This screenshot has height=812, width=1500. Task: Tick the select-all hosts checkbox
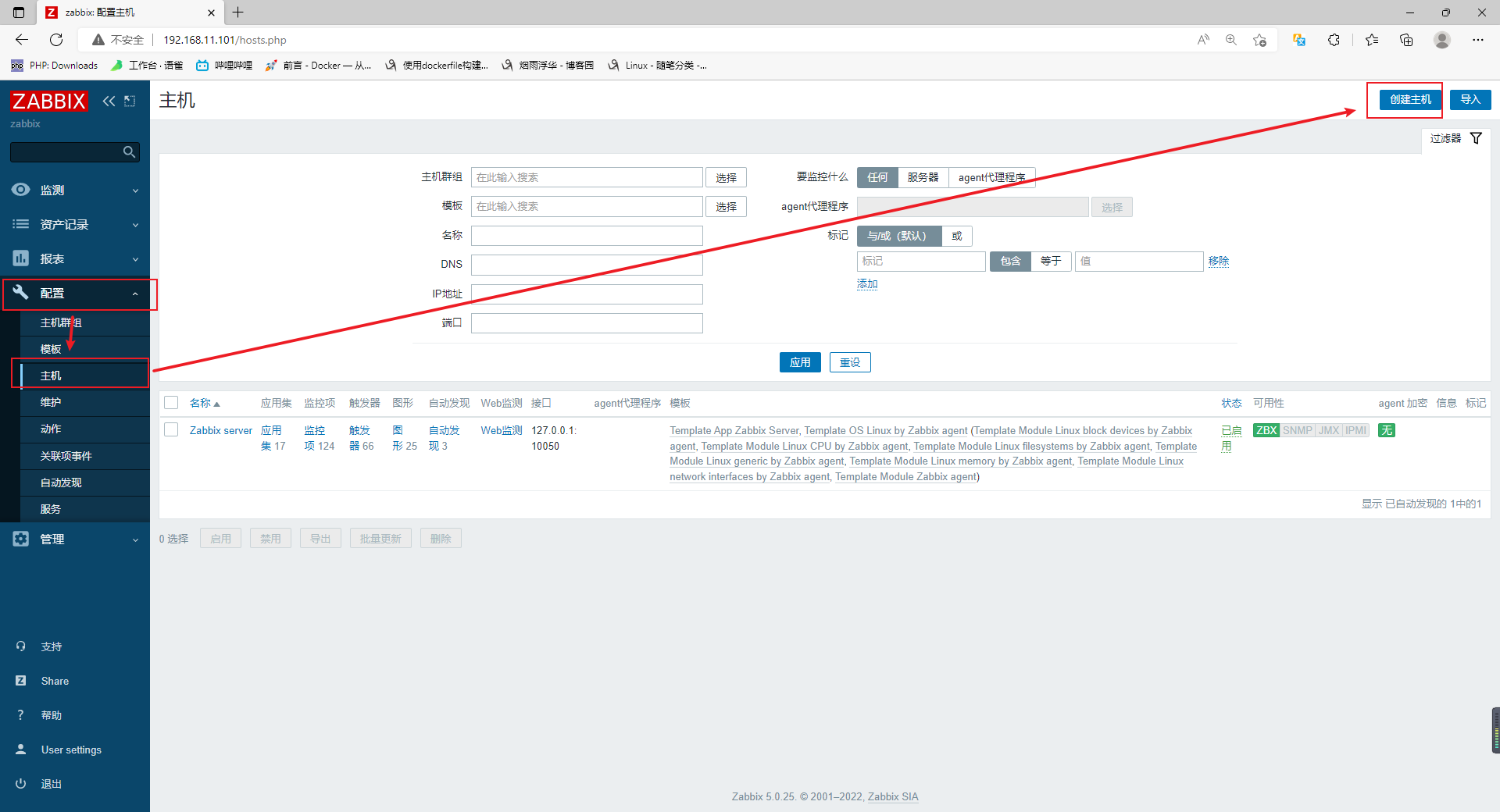171,403
